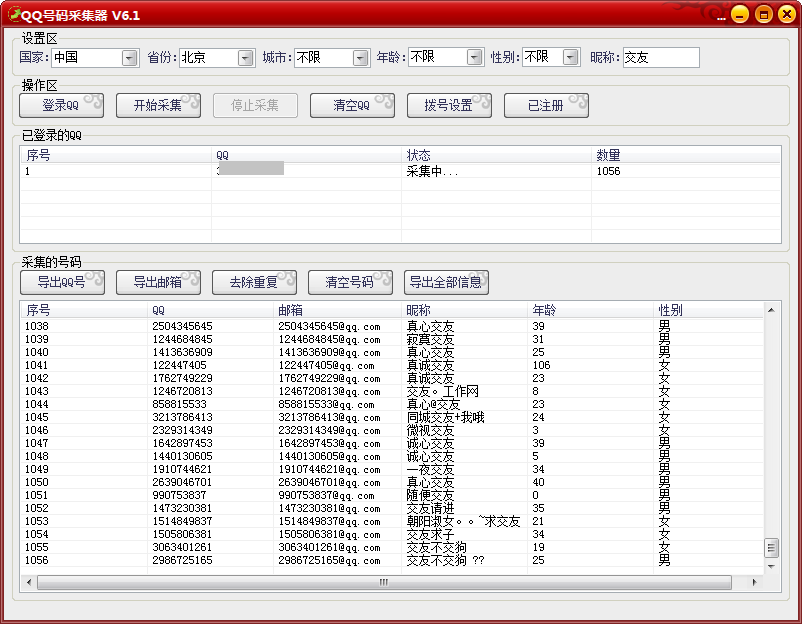Sort collected list by 邮箱 column header
Screen dimensions: 802x624
click(337, 310)
